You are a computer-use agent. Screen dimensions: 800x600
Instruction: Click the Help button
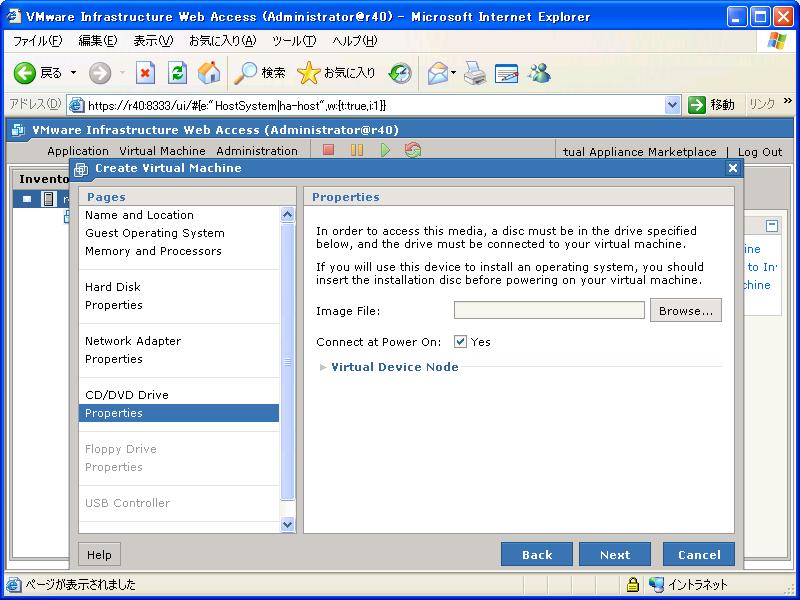99,555
